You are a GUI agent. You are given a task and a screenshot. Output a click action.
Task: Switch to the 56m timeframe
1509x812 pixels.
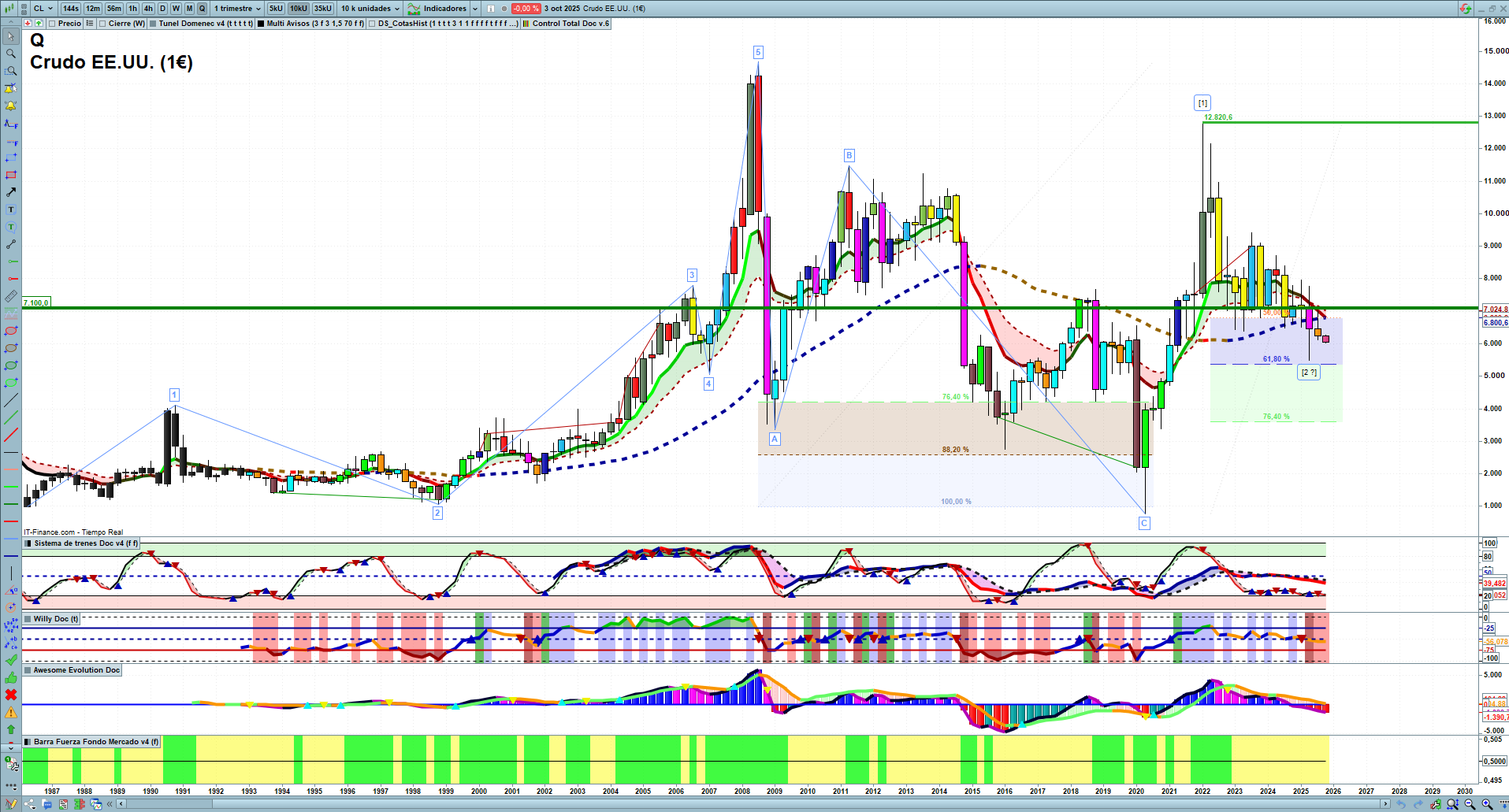point(114,9)
